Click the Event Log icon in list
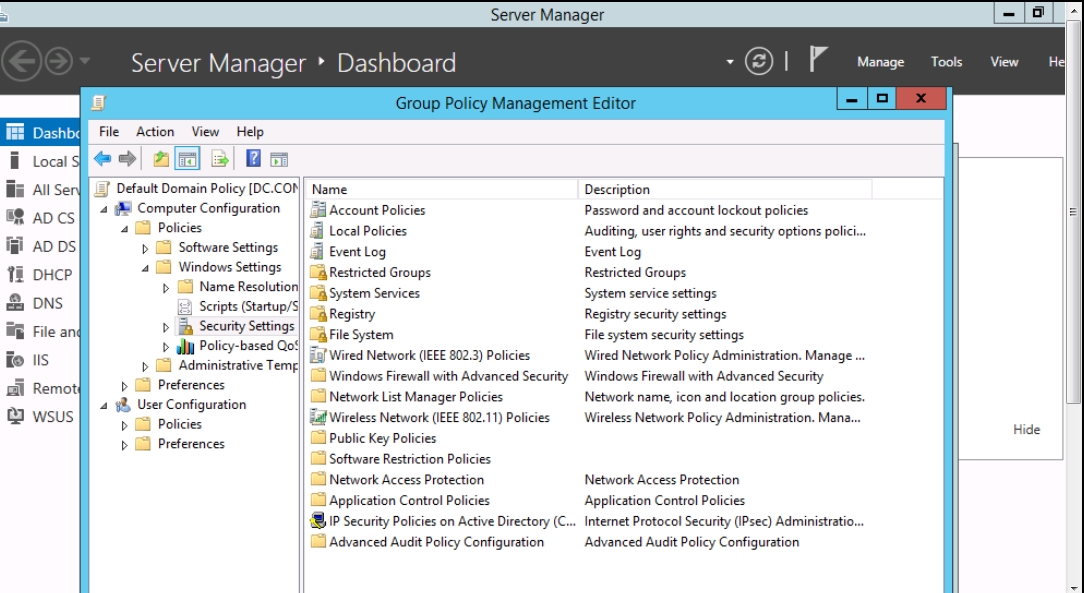Screen dimensions: 1084x593 pos(317,251)
